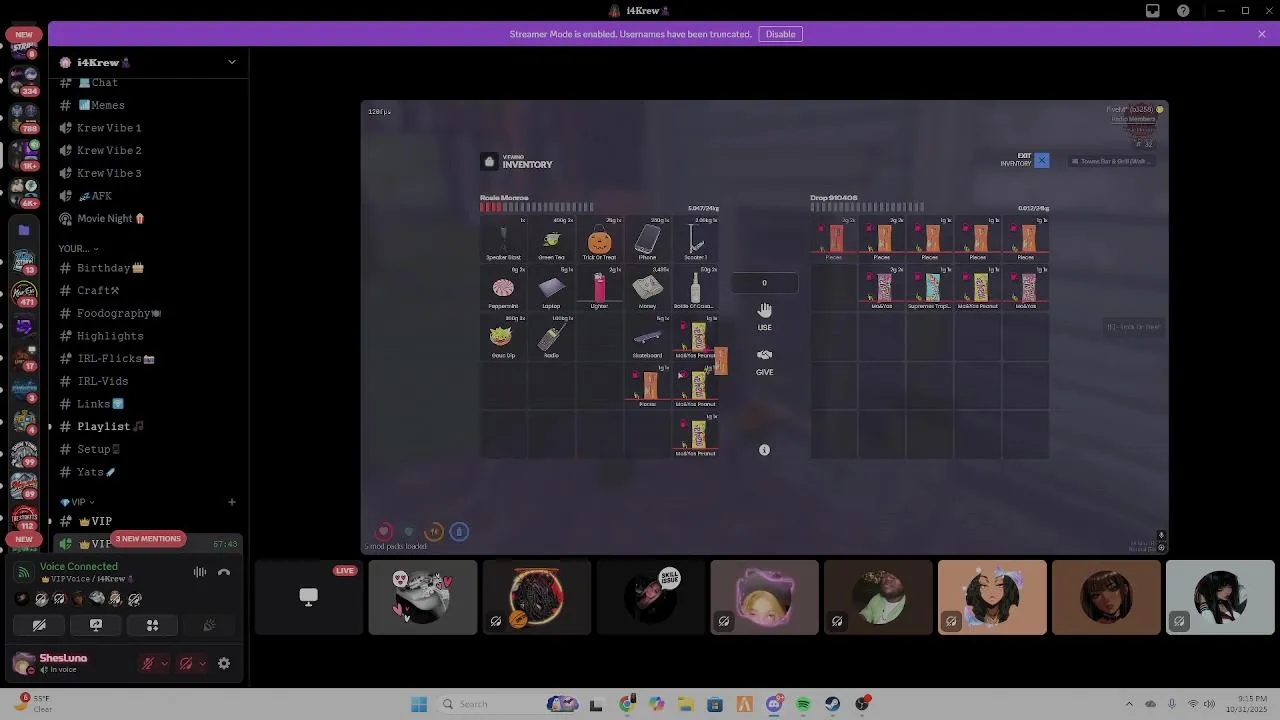This screenshot has height=720, width=1280.
Task: Show hidden system tray icons
Action: point(1129,704)
